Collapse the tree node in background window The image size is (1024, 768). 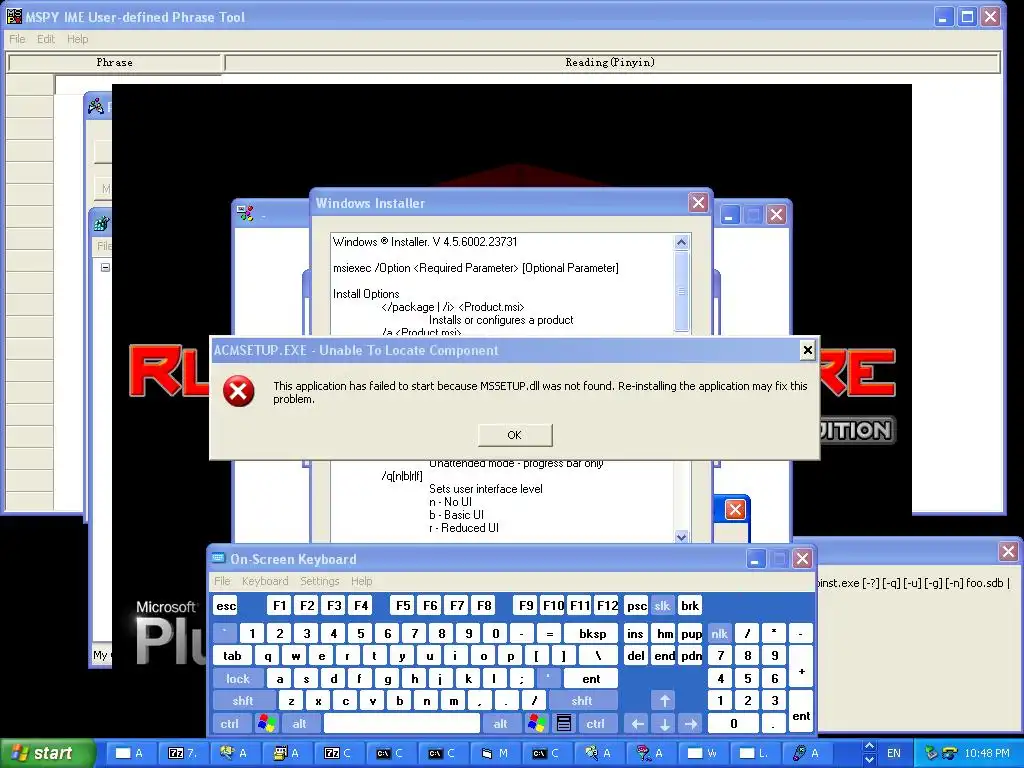(x=105, y=267)
